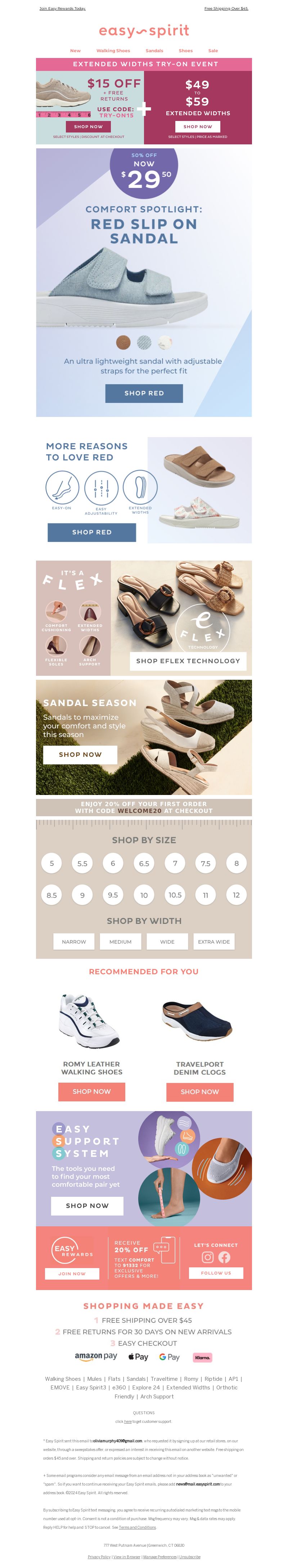Choose size 7.5 in Shop By Size
The height and width of the screenshot is (1568, 288).
coord(205,863)
